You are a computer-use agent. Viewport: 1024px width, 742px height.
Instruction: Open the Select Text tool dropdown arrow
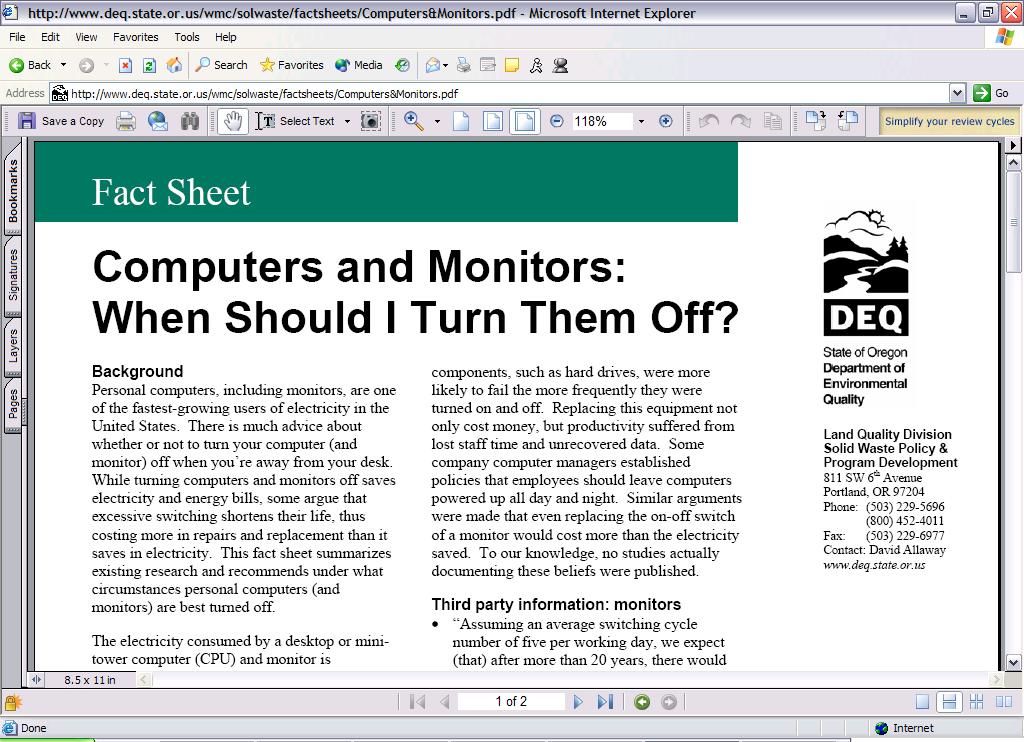coord(347,121)
